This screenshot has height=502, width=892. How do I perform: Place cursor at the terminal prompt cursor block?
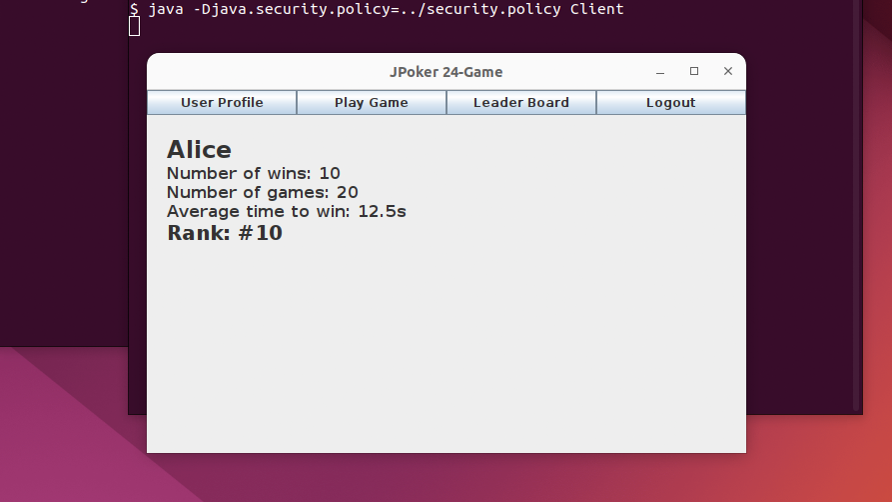[134, 26]
